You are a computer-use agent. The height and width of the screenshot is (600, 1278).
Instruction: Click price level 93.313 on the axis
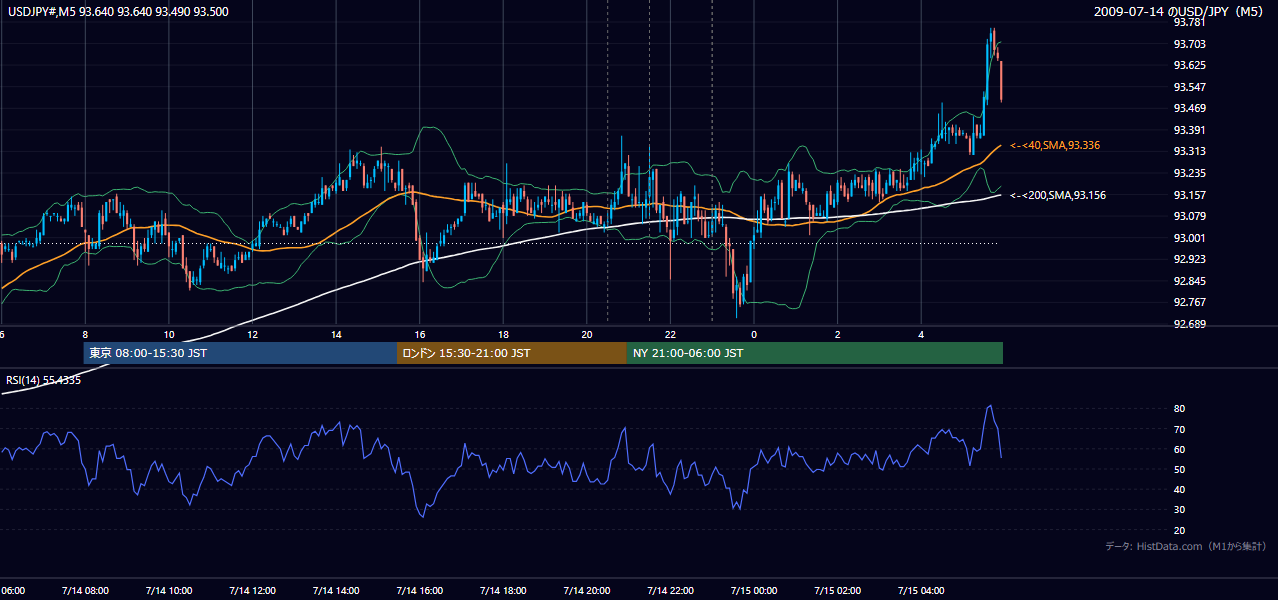pos(1189,151)
